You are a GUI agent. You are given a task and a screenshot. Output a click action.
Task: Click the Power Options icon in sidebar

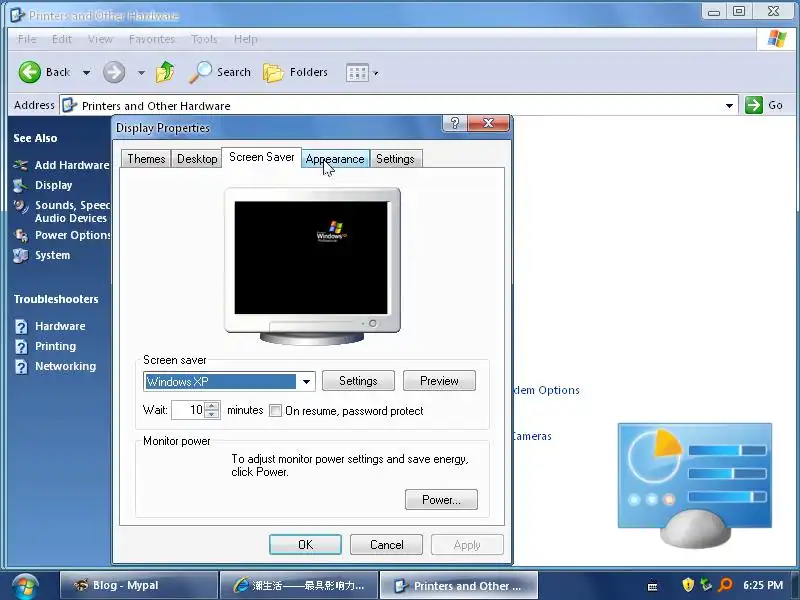(20, 235)
